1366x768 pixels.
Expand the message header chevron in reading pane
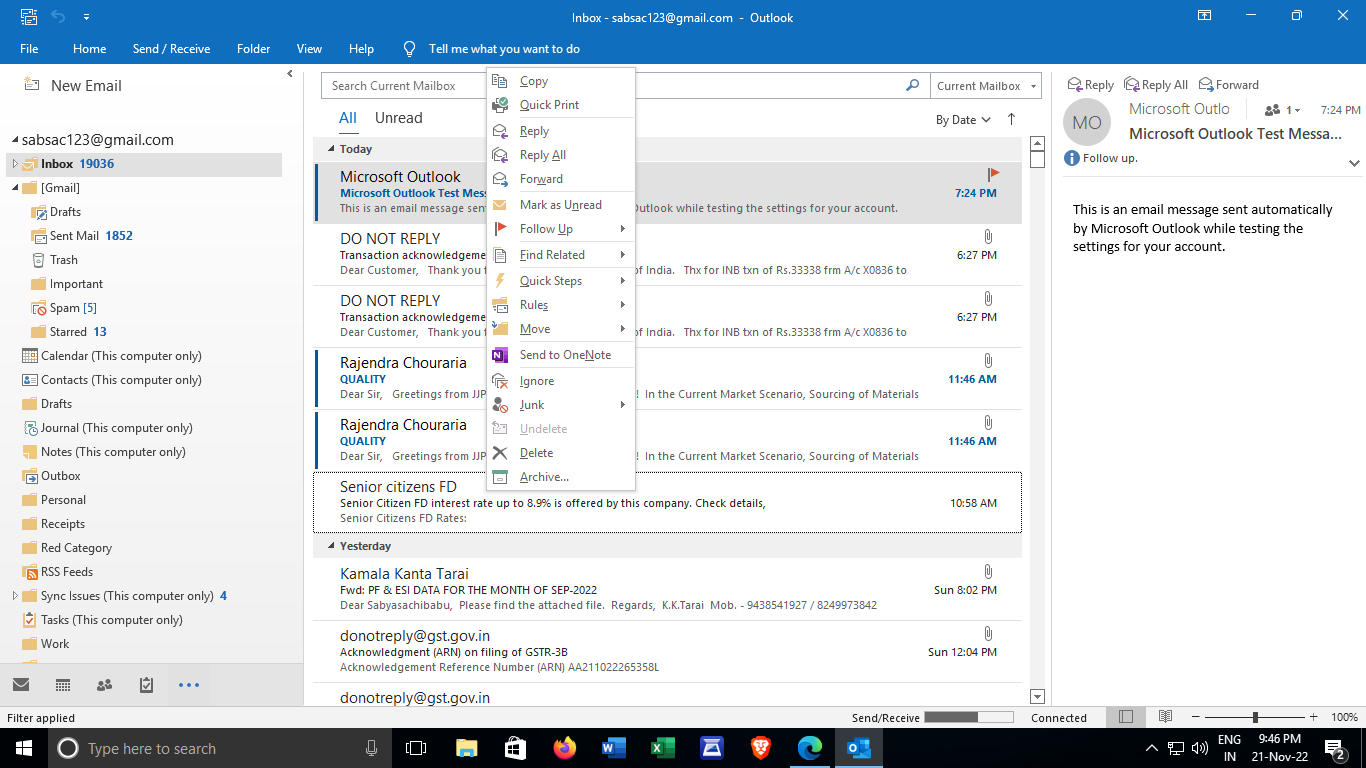pyautogui.click(x=1354, y=163)
